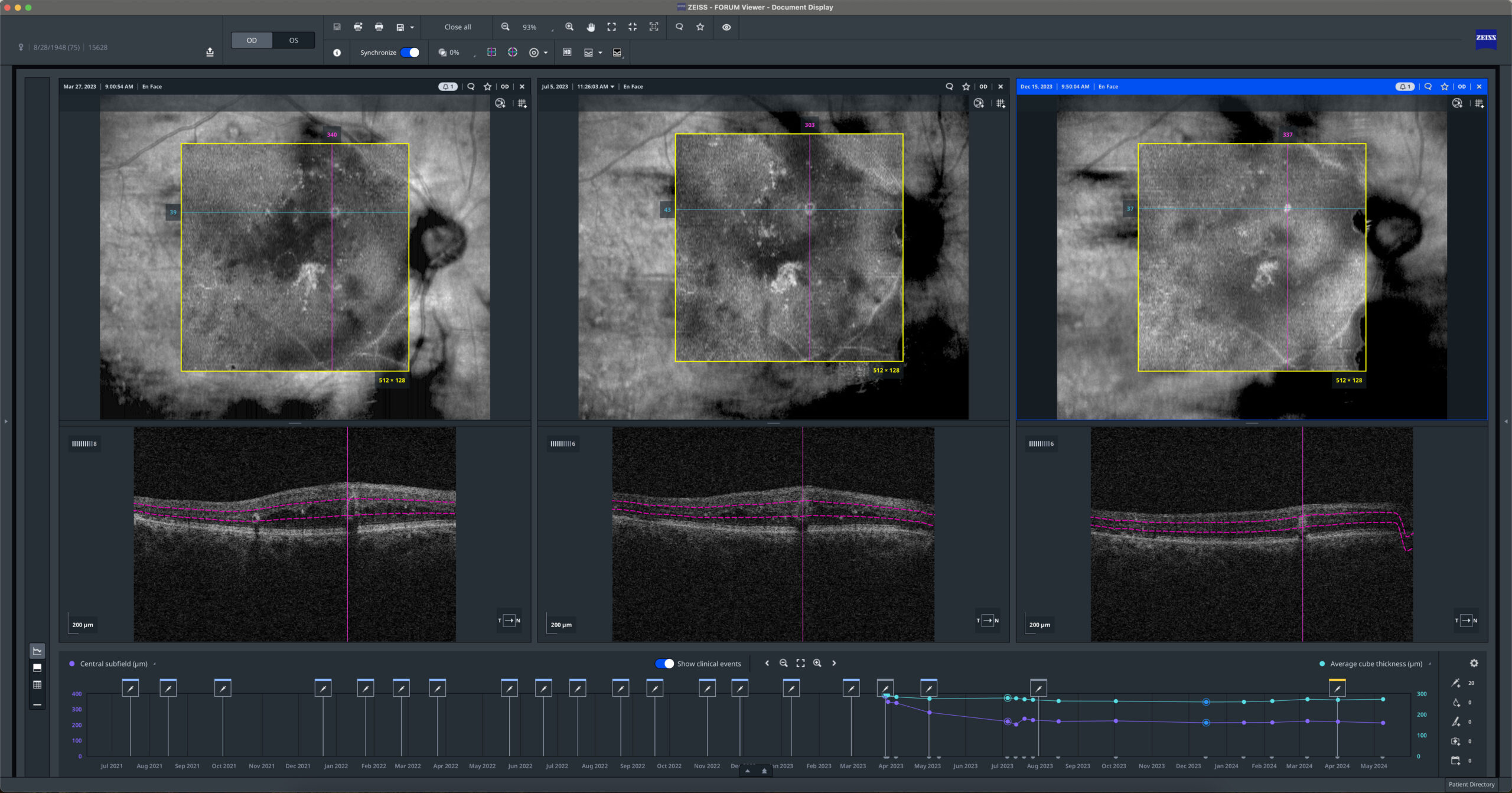Viewport: 1512px width, 793px height.
Task: Open notification badge in the Dec 15, 2023 panel
Action: [x=1405, y=87]
